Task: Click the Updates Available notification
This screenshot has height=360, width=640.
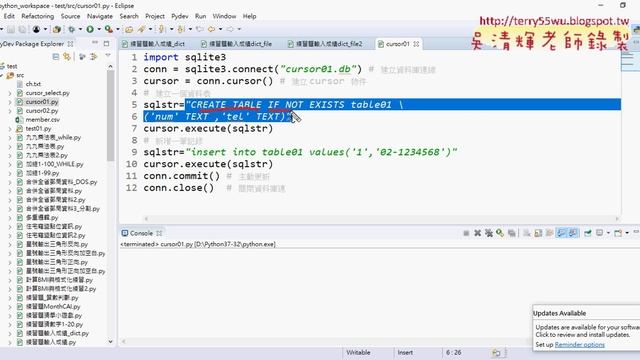Action: tap(587, 327)
